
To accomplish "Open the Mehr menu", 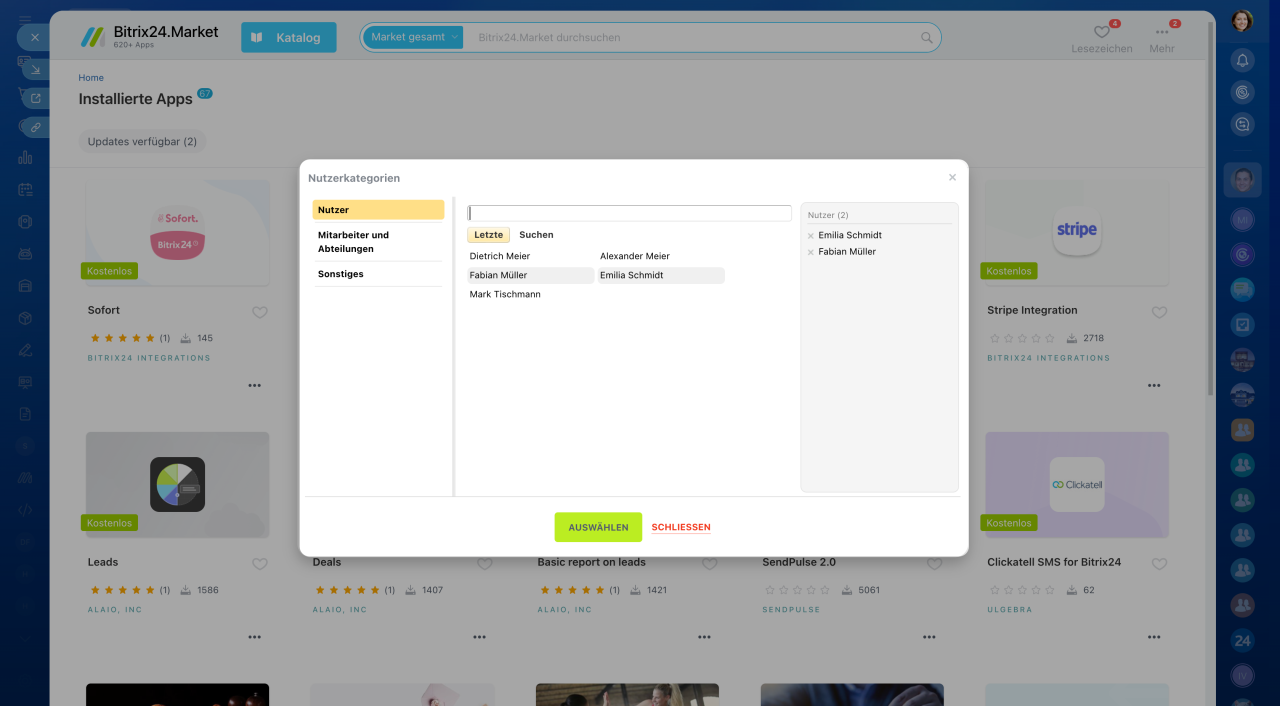I will (1162, 38).
